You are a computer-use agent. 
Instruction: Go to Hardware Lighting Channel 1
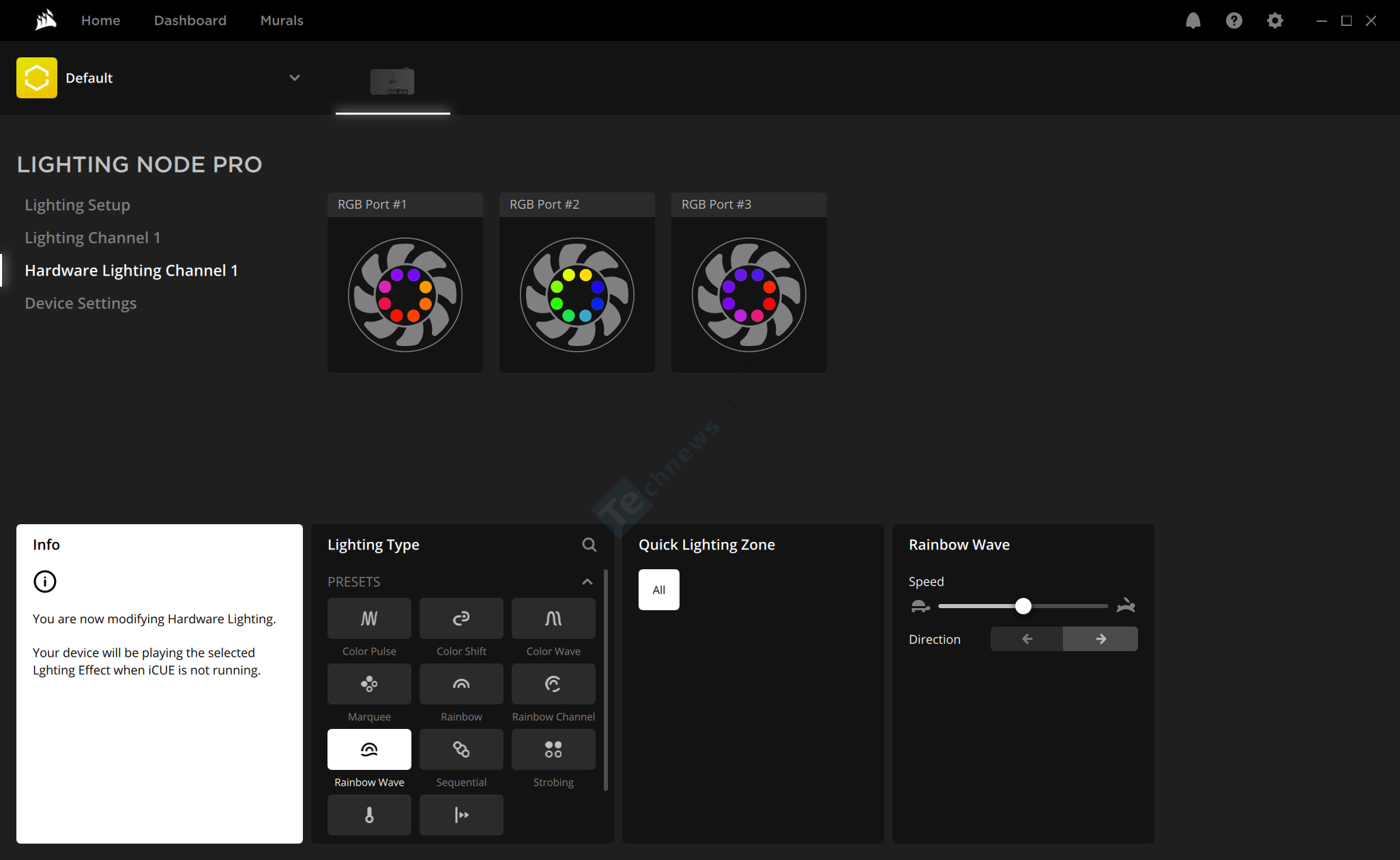pos(132,270)
